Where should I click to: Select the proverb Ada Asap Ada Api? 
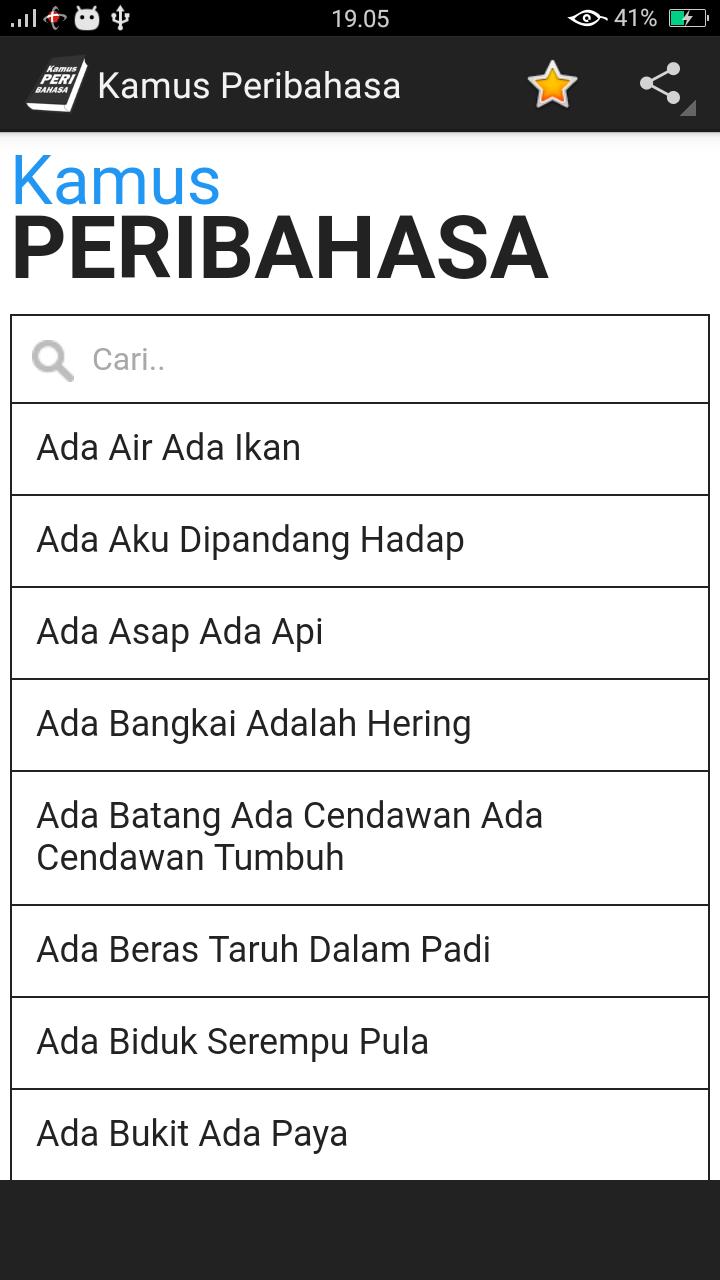point(360,633)
